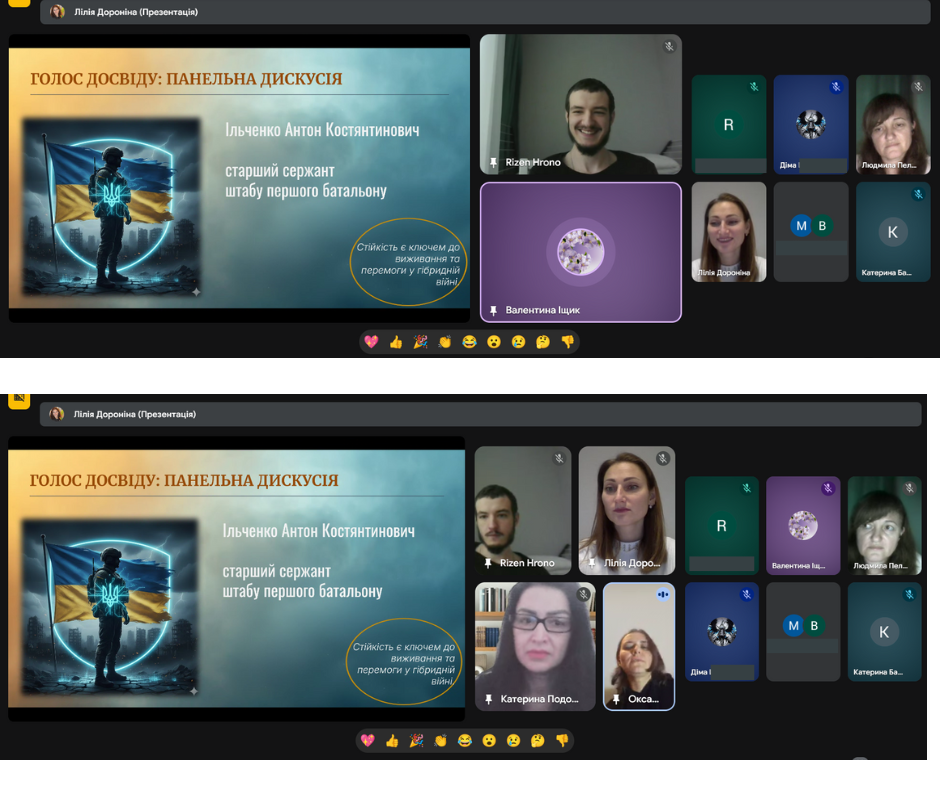Select K avatar Катерина Ба... tile in lower view
The width and height of the screenshot is (940, 788).
pyautogui.click(x=884, y=632)
